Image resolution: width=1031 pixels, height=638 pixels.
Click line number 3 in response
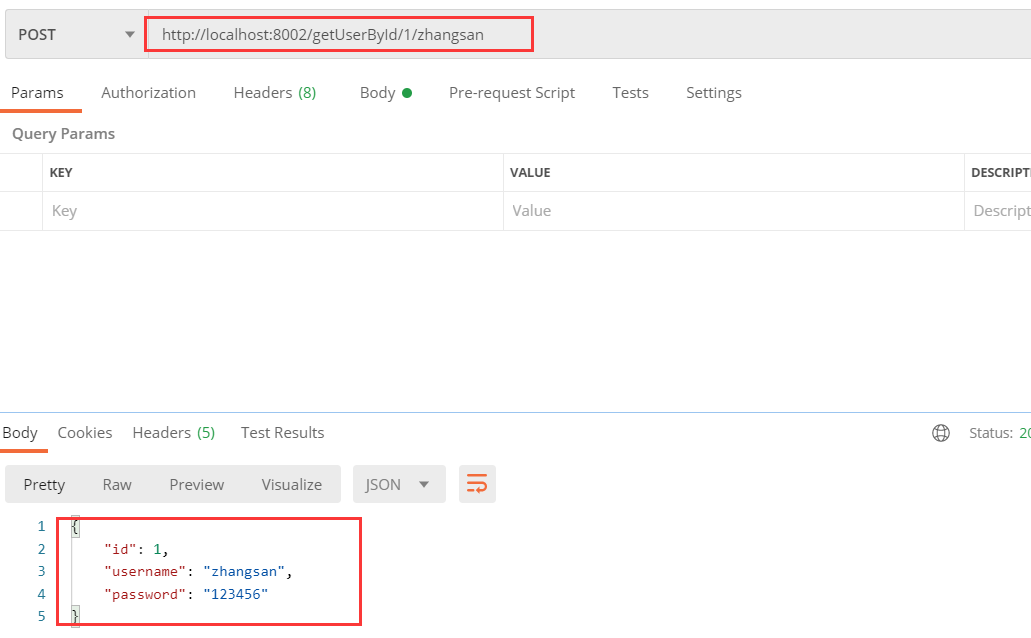tap(41, 572)
